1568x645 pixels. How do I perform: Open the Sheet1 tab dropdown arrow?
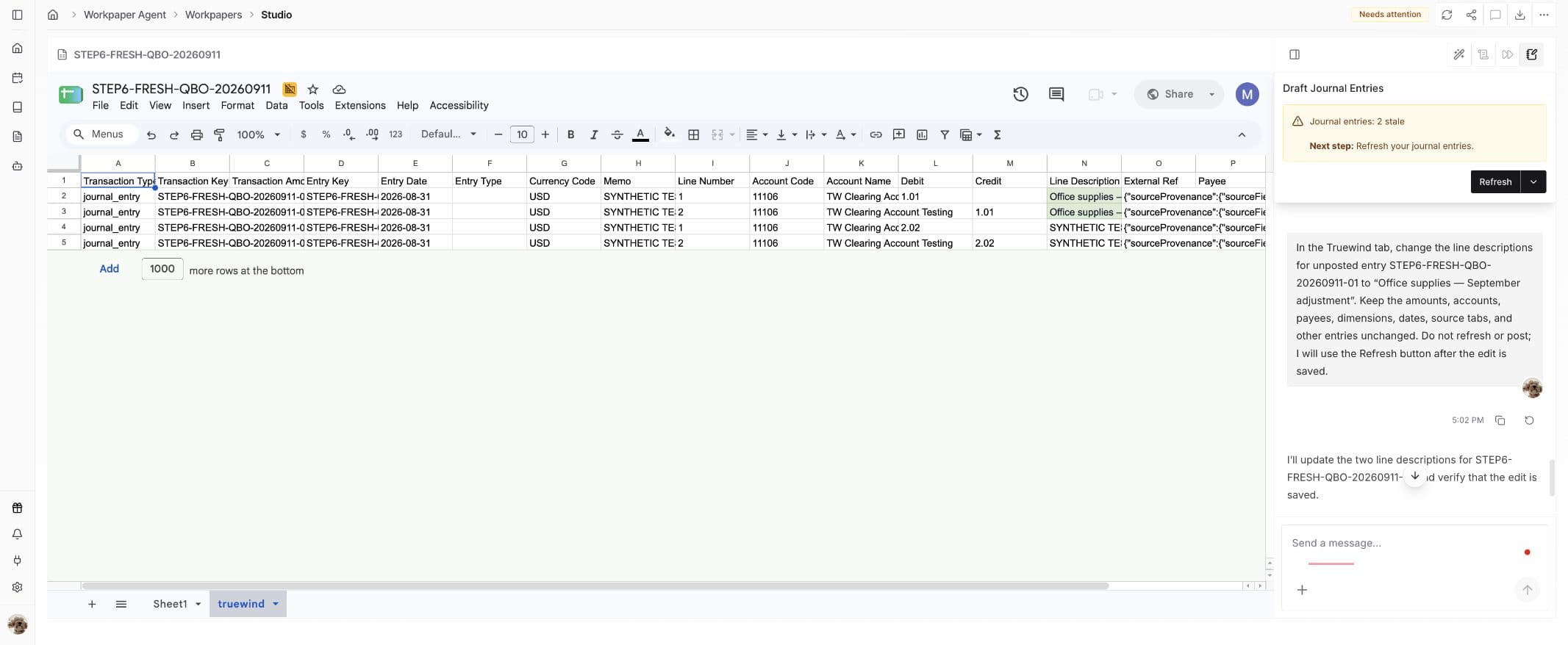click(x=198, y=604)
